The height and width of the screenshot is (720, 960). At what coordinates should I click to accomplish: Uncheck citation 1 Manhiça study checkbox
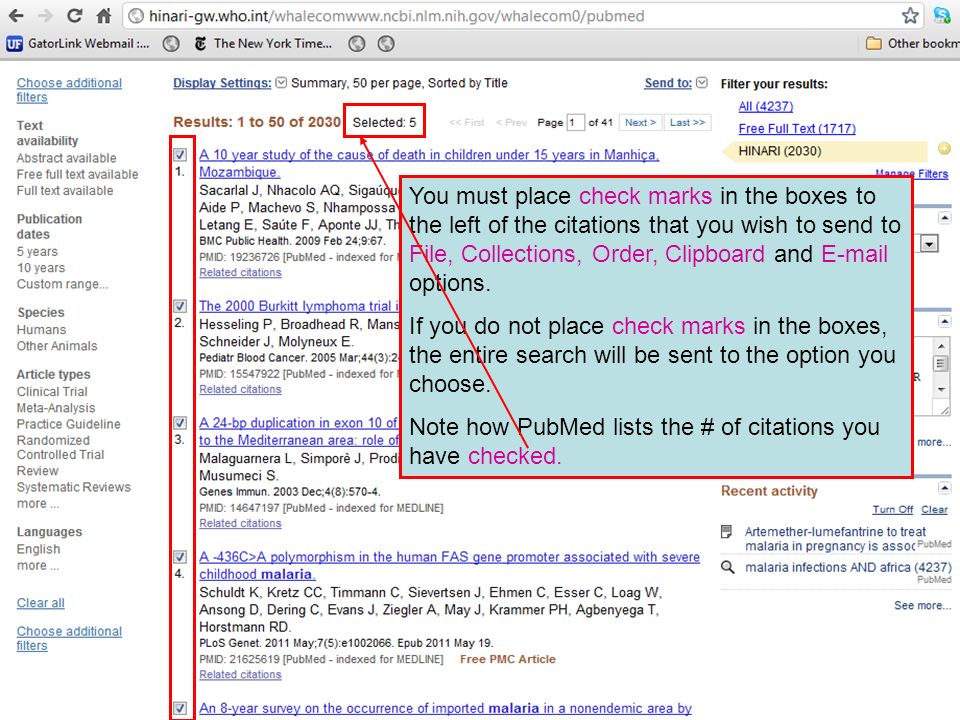(x=180, y=155)
